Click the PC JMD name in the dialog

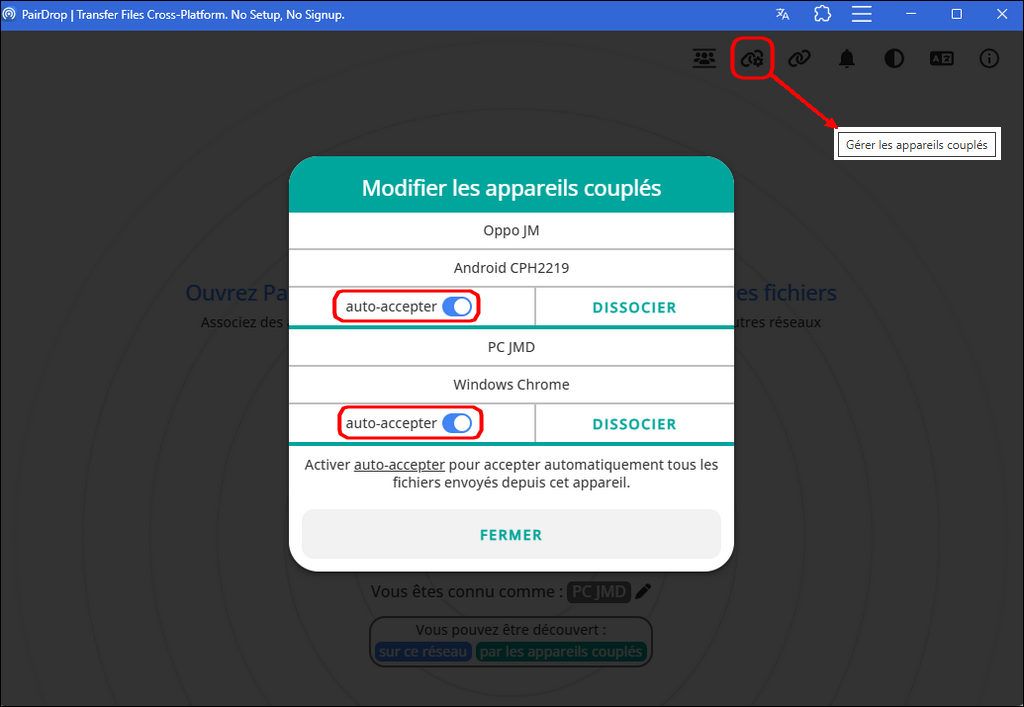pyautogui.click(x=511, y=347)
